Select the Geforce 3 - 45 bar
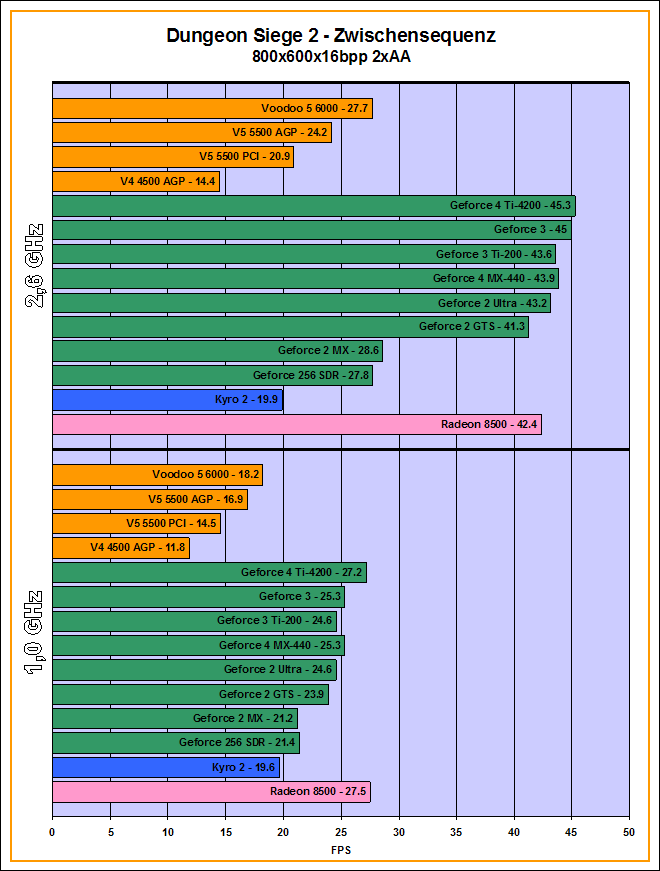Image resolution: width=660 pixels, height=871 pixels. click(311, 230)
